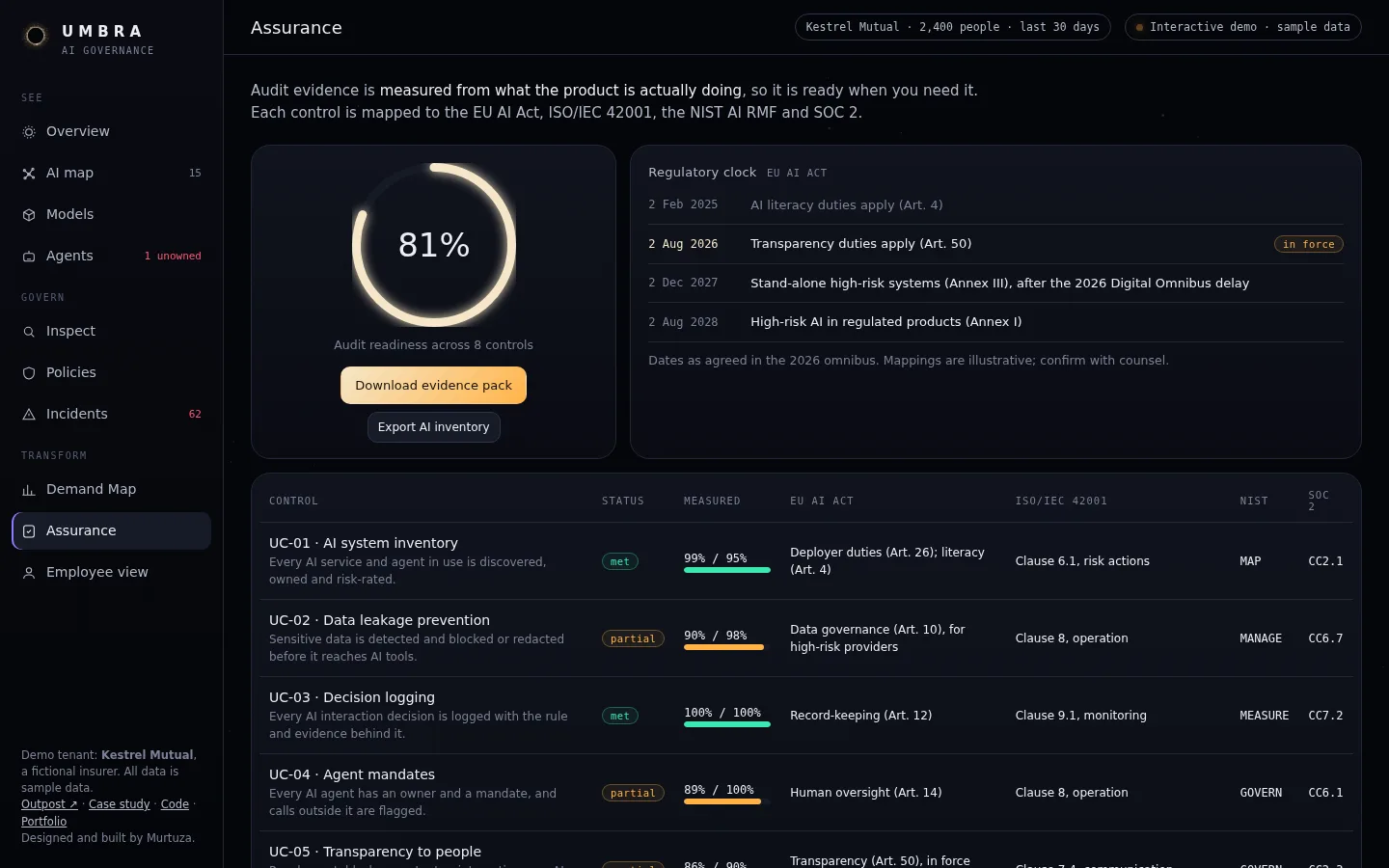Click the Assurance checkbox icon in sidebar
1389x868 pixels.
[x=29, y=531]
